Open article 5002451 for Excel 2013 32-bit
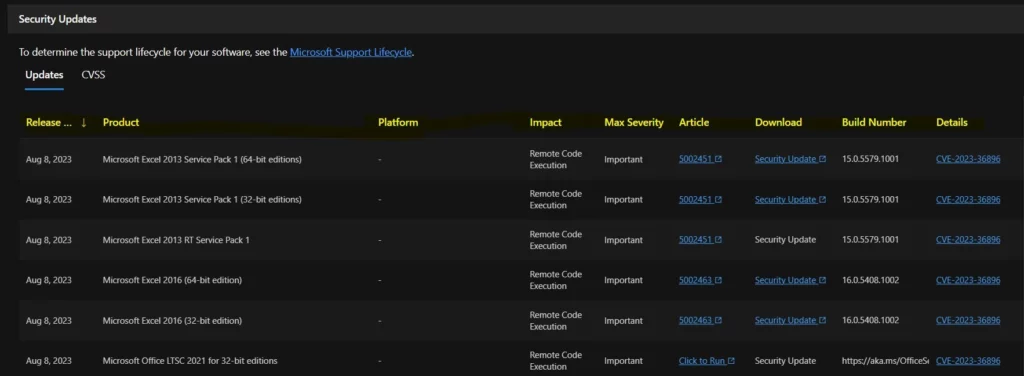The image size is (1024, 376). [x=700, y=200]
